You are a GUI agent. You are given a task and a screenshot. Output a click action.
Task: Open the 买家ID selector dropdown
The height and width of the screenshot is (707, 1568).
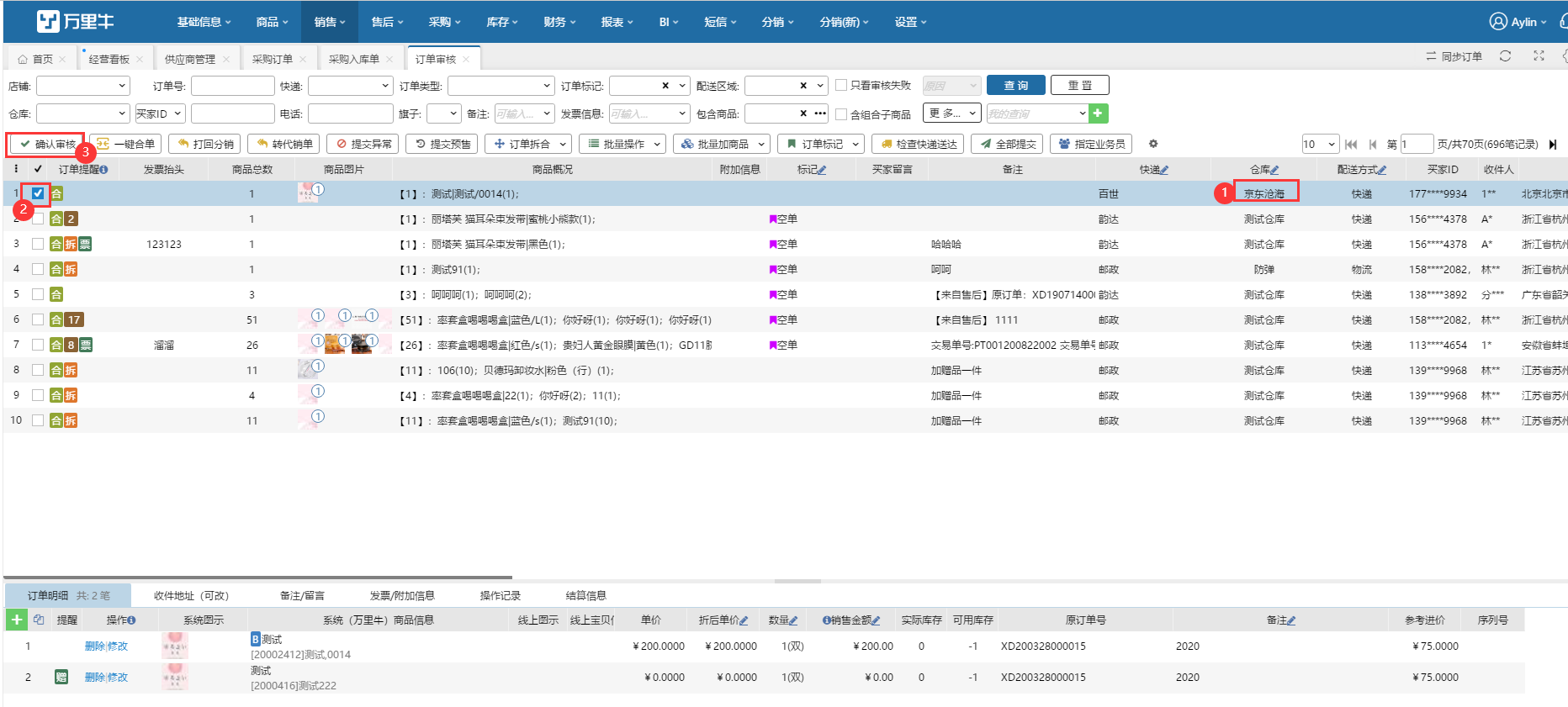click(160, 113)
